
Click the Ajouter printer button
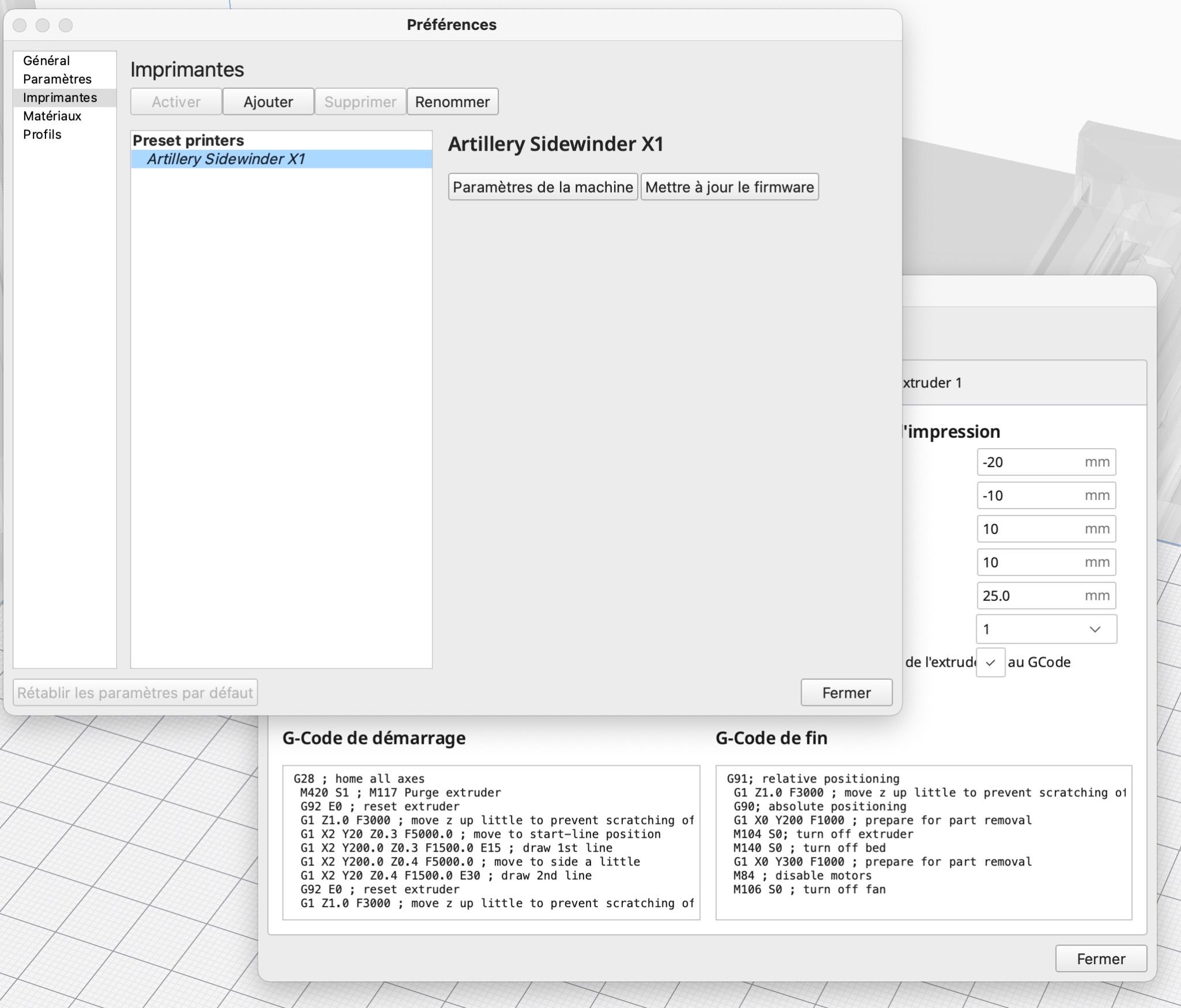pyautogui.click(x=268, y=102)
